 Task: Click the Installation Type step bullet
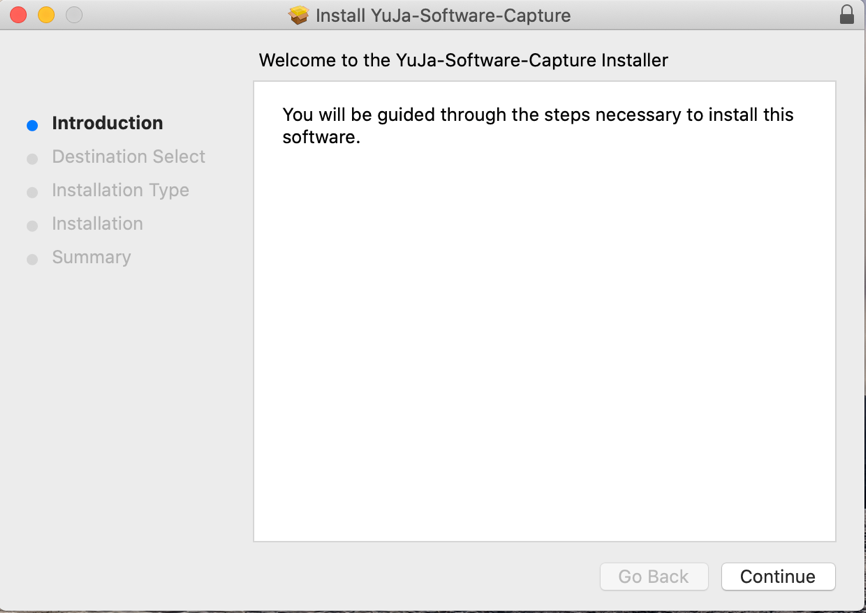(x=32, y=192)
